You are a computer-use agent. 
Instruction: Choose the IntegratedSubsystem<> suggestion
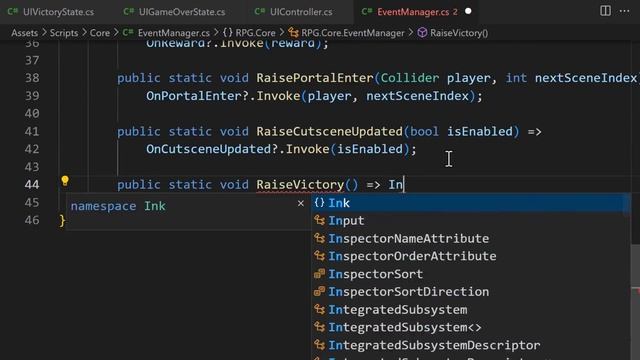(x=471, y=327)
